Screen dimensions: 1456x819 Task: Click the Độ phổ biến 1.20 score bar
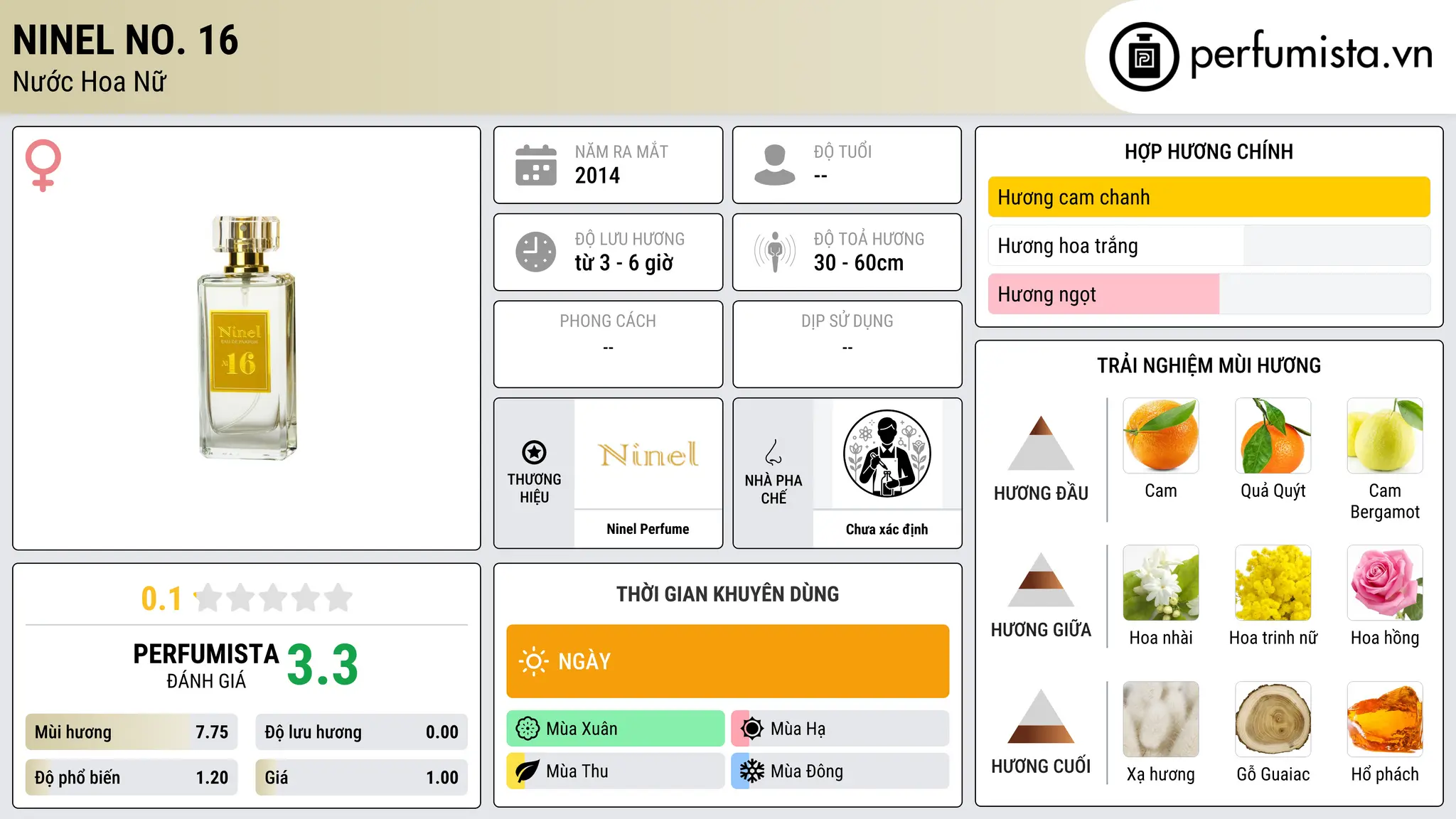[x=132, y=778]
